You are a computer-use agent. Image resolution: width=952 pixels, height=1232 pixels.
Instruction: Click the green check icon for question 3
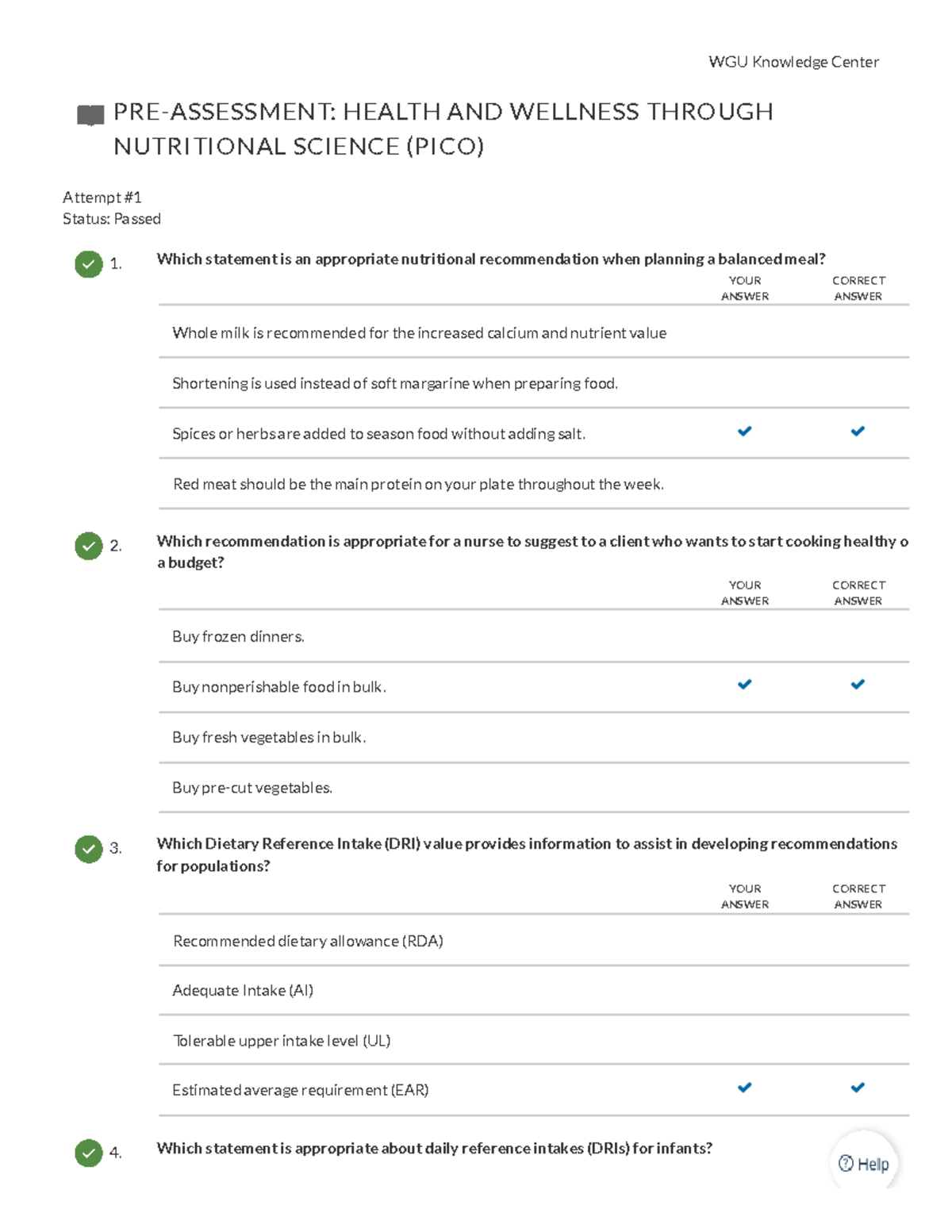point(89,849)
